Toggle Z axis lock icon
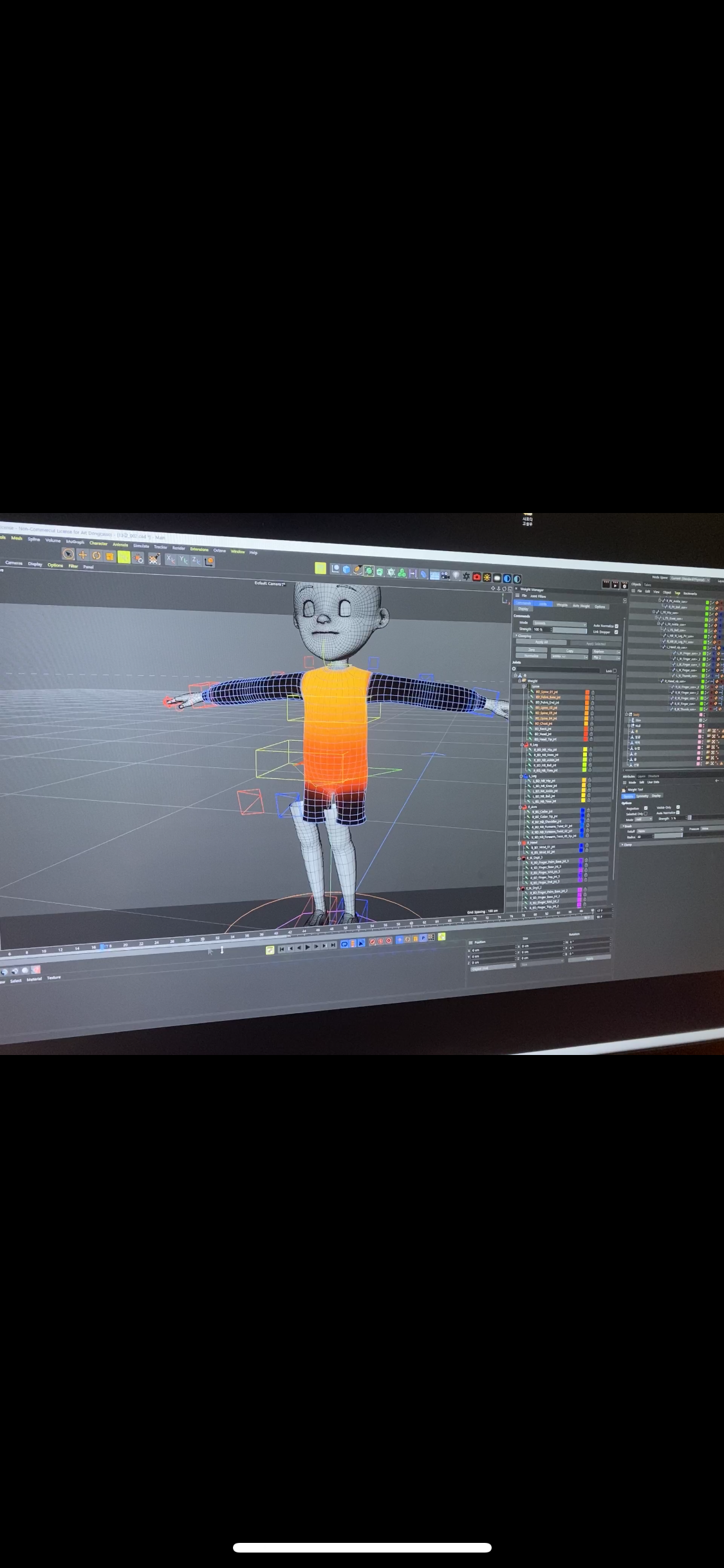 pyautogui.click(x=196, y=560)
